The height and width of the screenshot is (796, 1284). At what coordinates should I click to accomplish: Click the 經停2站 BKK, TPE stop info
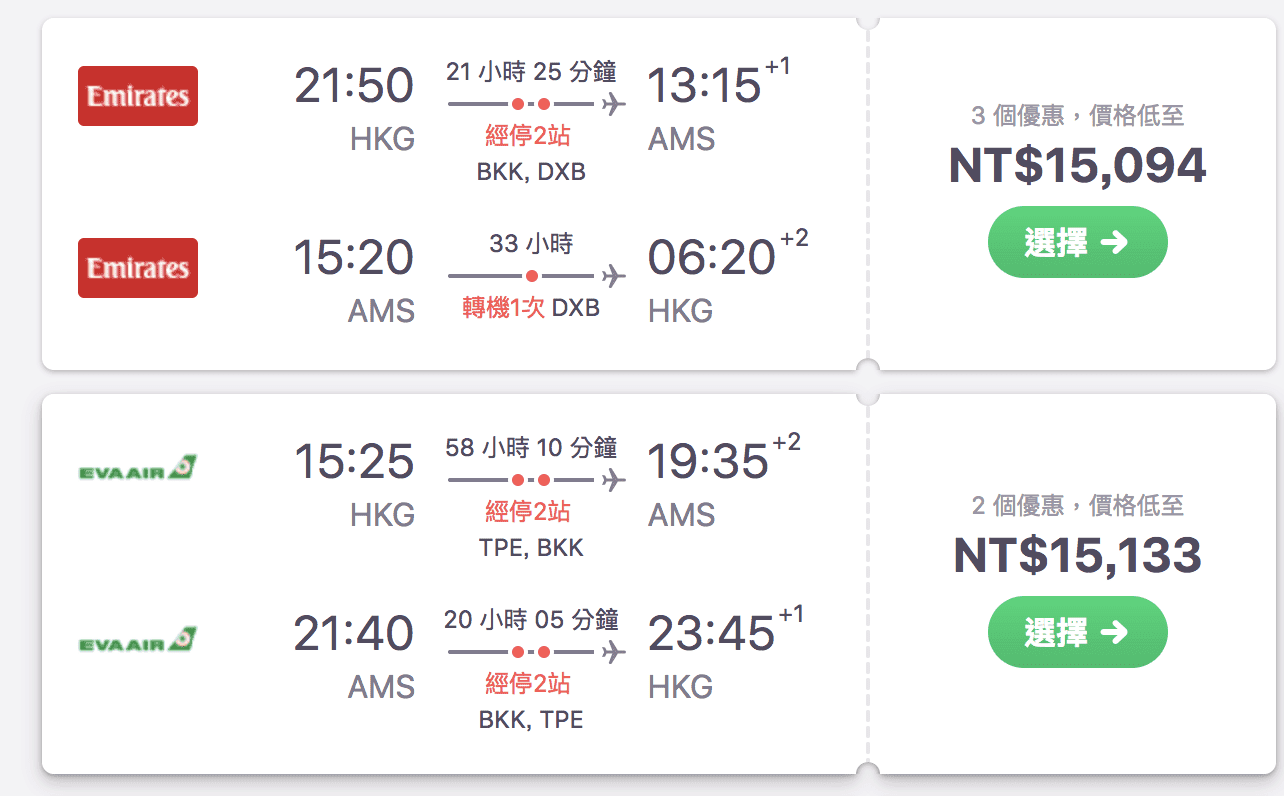[530, 701]
